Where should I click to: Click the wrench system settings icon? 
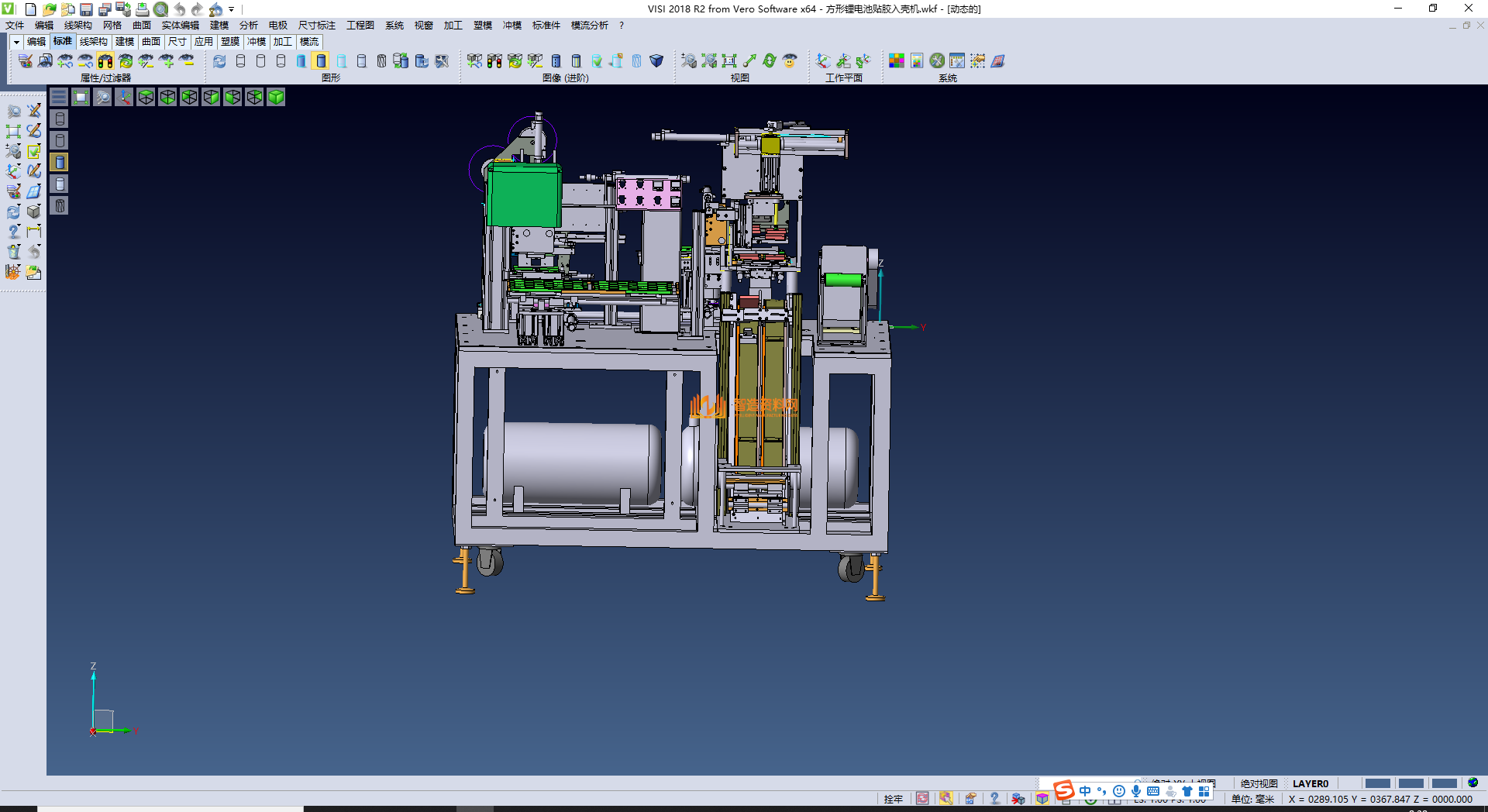coord(937,61)
